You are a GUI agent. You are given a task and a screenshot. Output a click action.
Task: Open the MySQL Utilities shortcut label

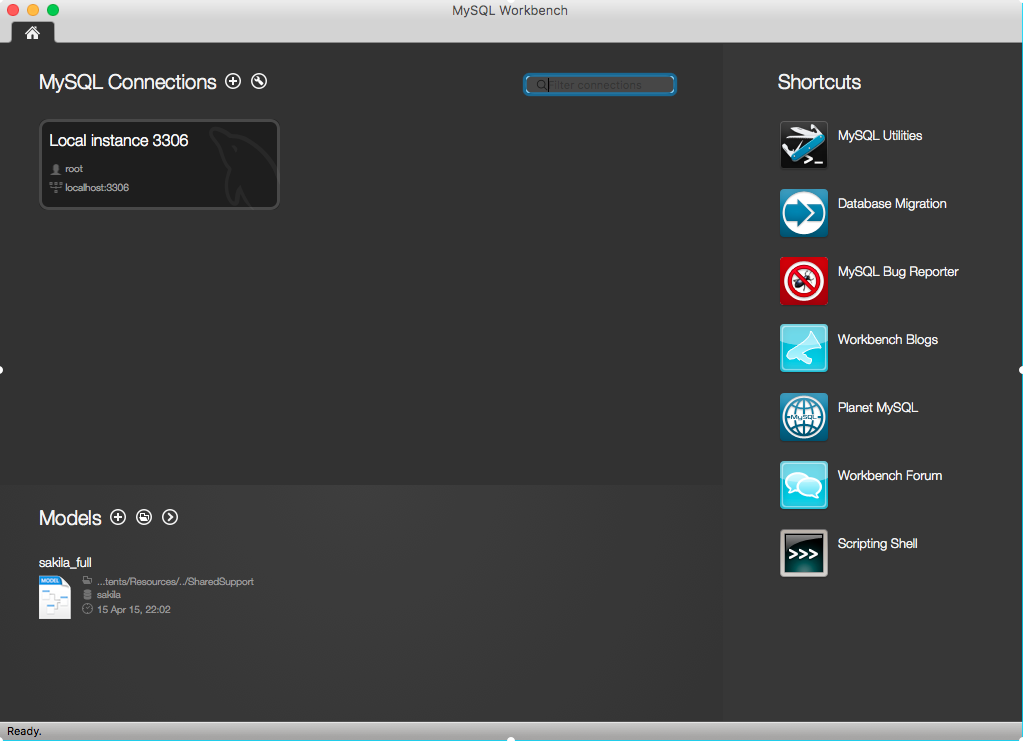879,136
